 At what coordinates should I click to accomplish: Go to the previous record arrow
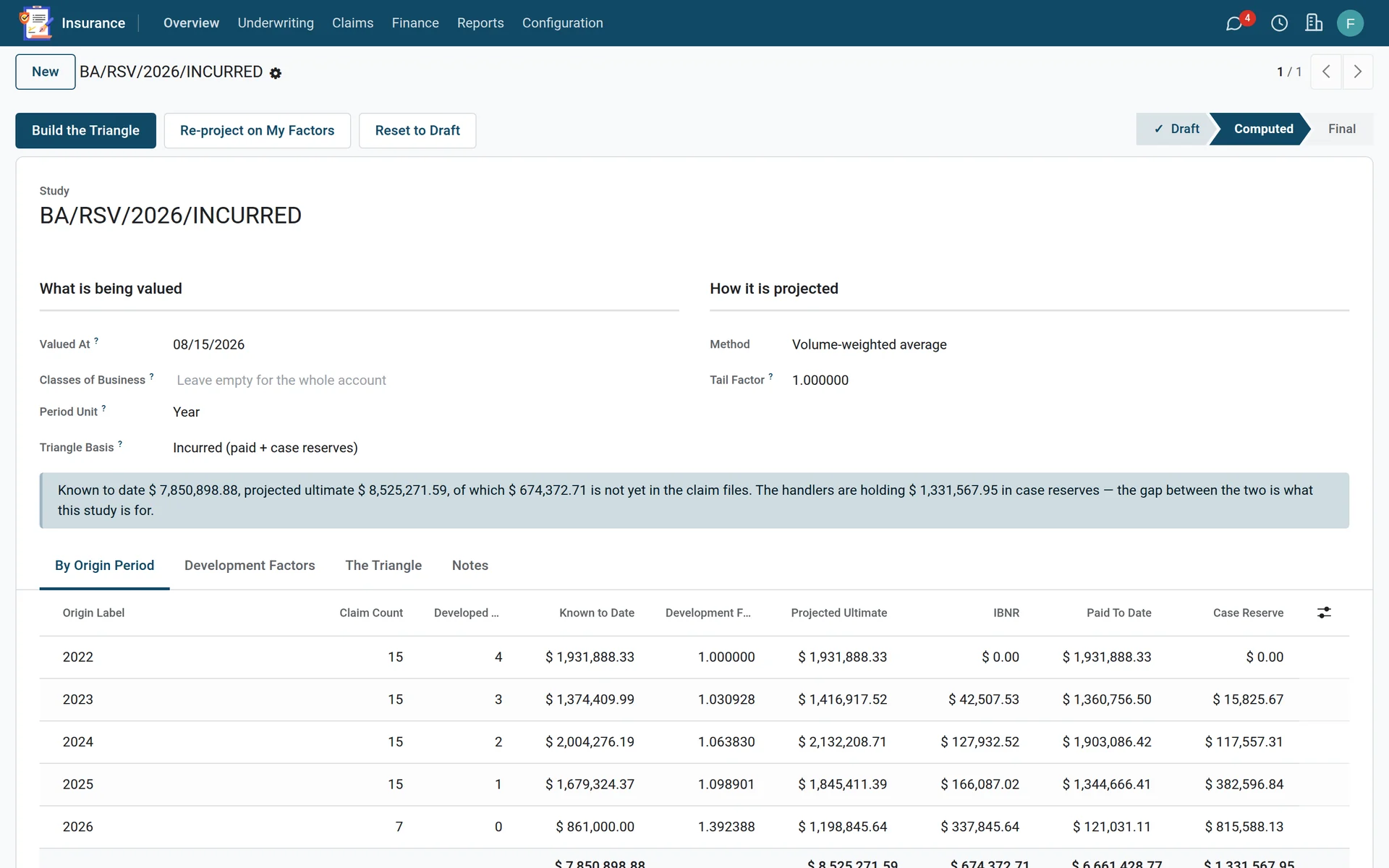point(1326,72)
